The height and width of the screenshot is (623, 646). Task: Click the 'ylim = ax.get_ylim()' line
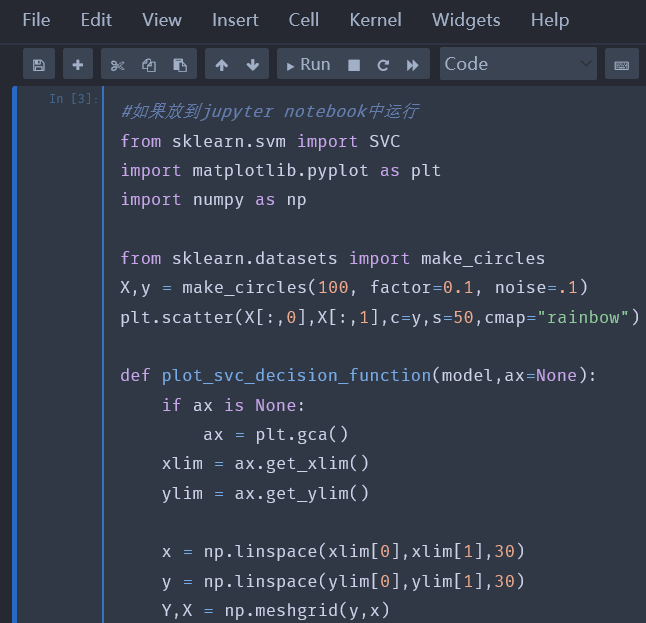tap(265, 494)
